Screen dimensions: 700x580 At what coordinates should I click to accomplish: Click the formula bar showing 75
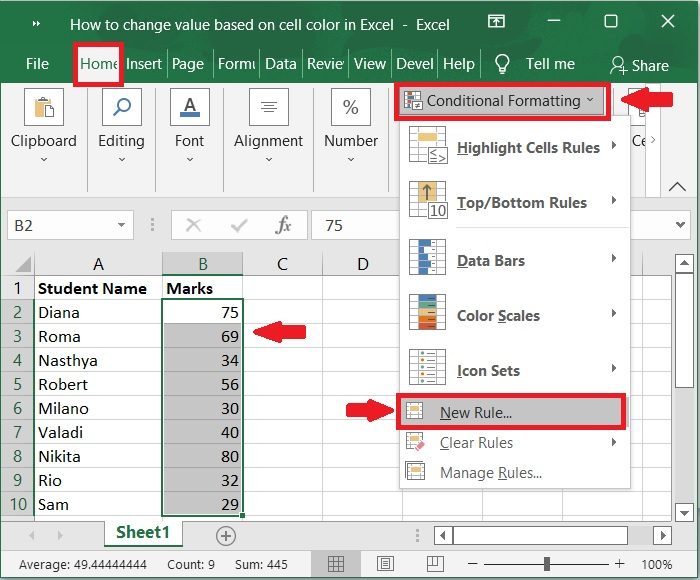355,225
